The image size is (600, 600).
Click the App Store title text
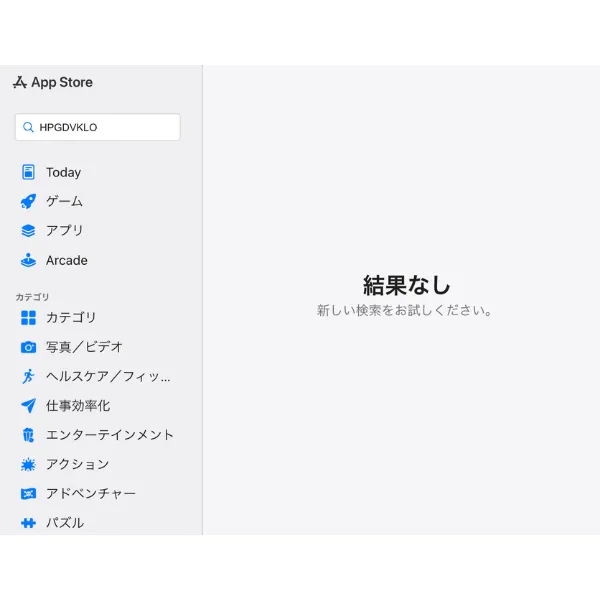pyautogui.click(x=62, y=82)
